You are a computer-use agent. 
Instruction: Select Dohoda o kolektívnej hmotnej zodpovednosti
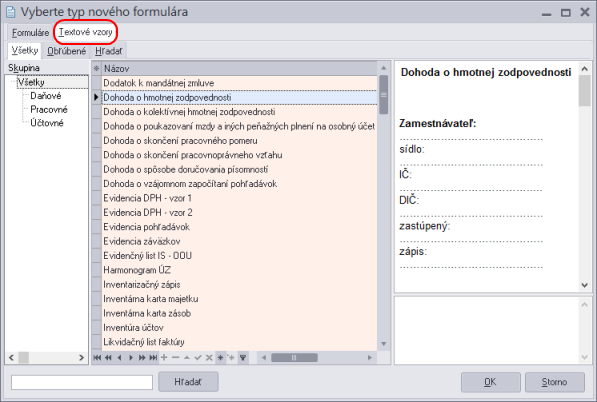pyautogui.click(x=240, y=112)
